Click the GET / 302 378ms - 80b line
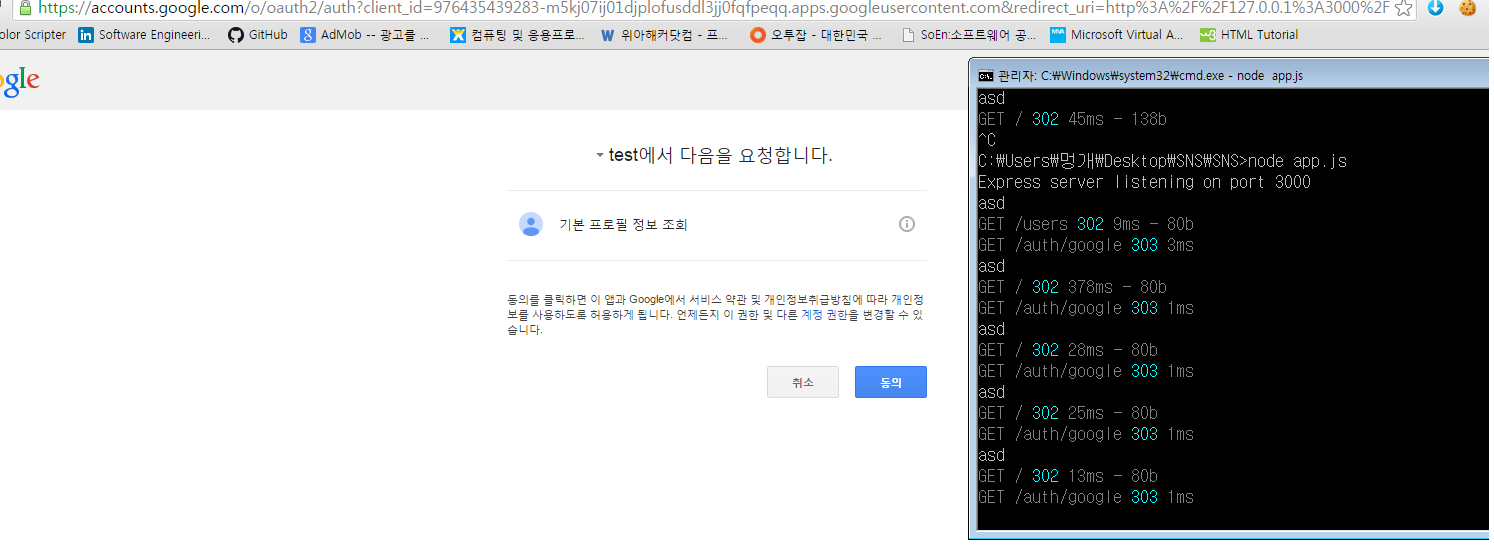1494x554 pixels. 1072,287
